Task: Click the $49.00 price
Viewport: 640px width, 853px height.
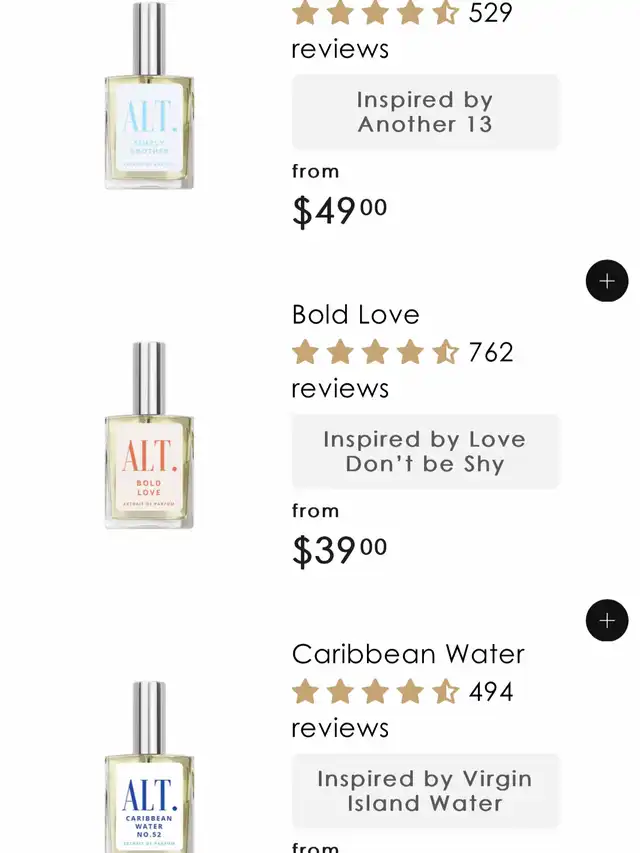Action: pyautogui.click(x=339, y=210)
